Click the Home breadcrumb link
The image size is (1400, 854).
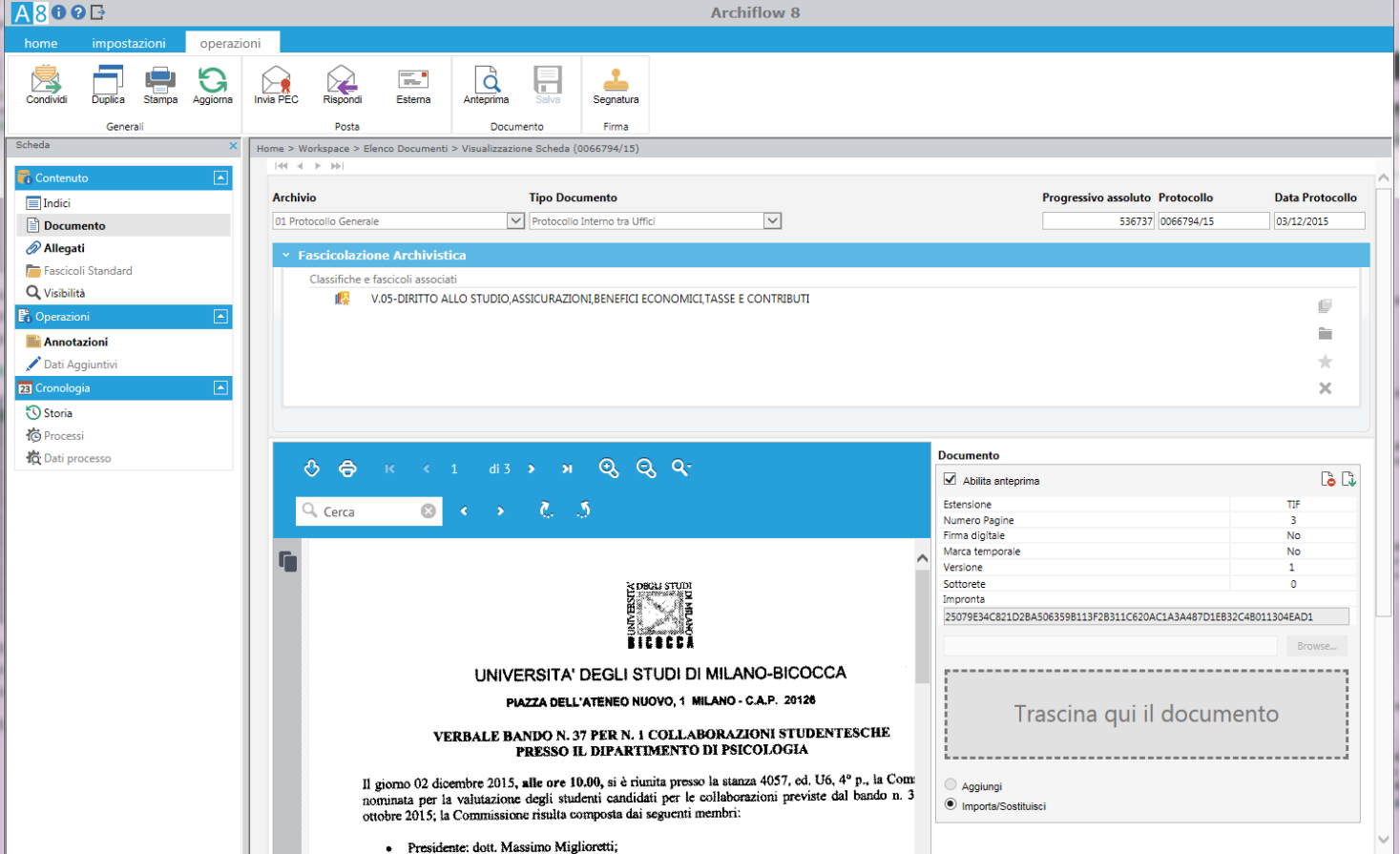click(270, 149)
